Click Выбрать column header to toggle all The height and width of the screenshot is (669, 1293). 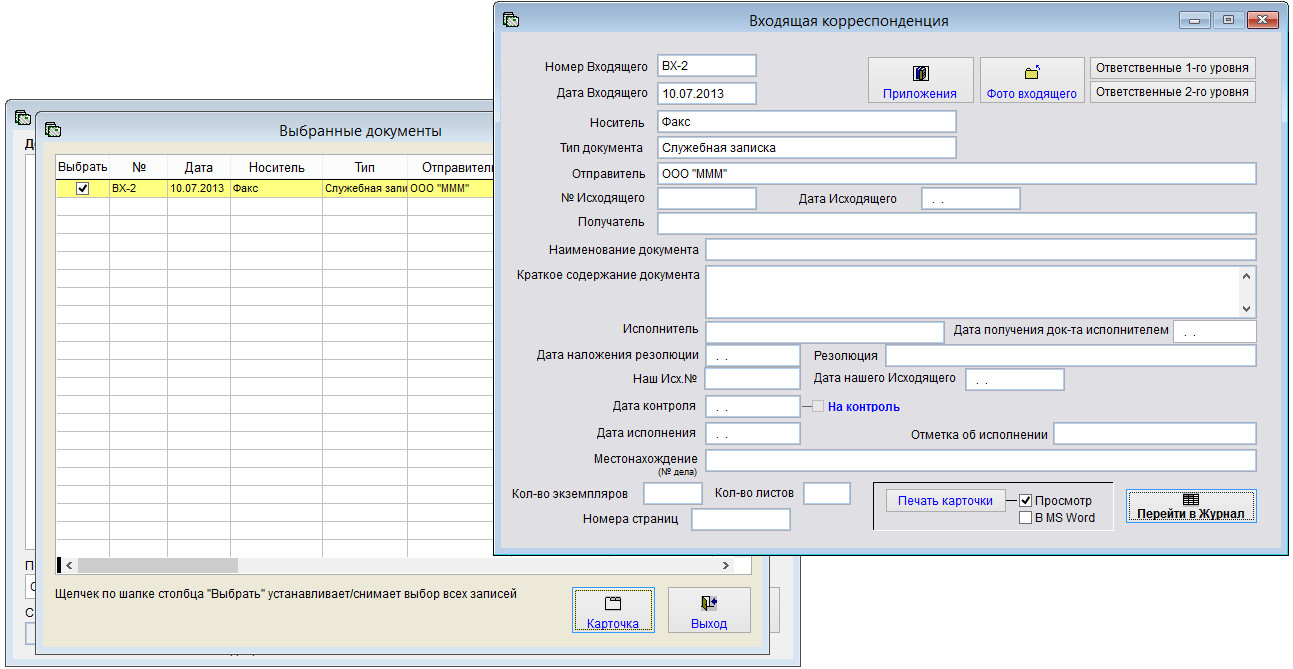point(82,167)
